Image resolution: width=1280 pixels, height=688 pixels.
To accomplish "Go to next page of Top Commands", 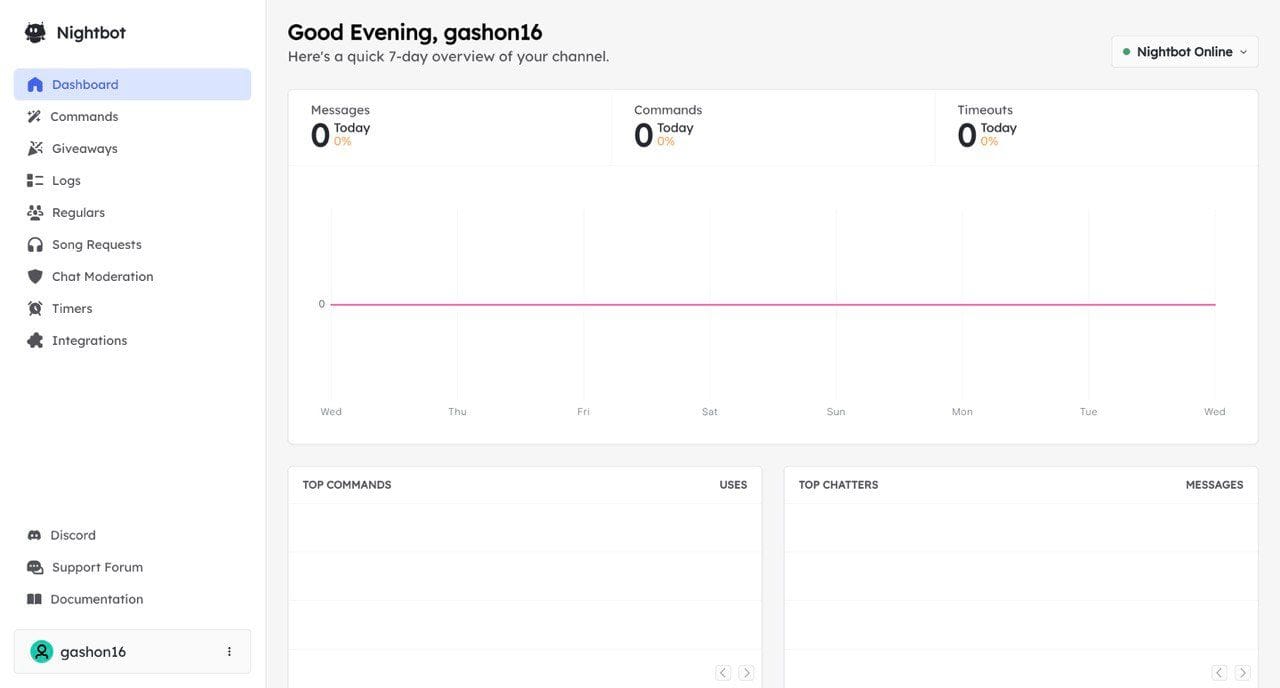I will (x=746, y=673).
